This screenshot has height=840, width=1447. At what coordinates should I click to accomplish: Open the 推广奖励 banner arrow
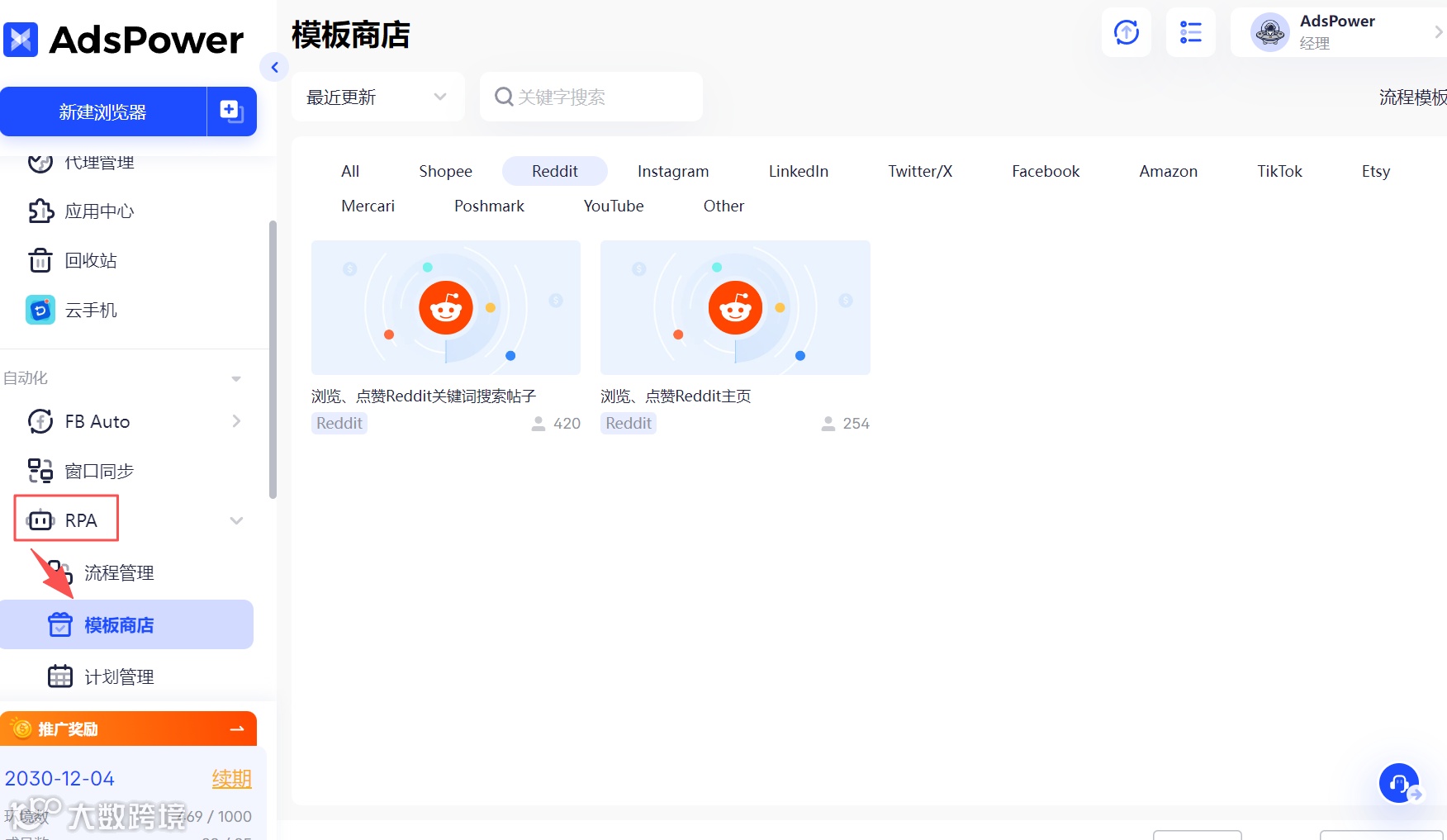[237, 728]
